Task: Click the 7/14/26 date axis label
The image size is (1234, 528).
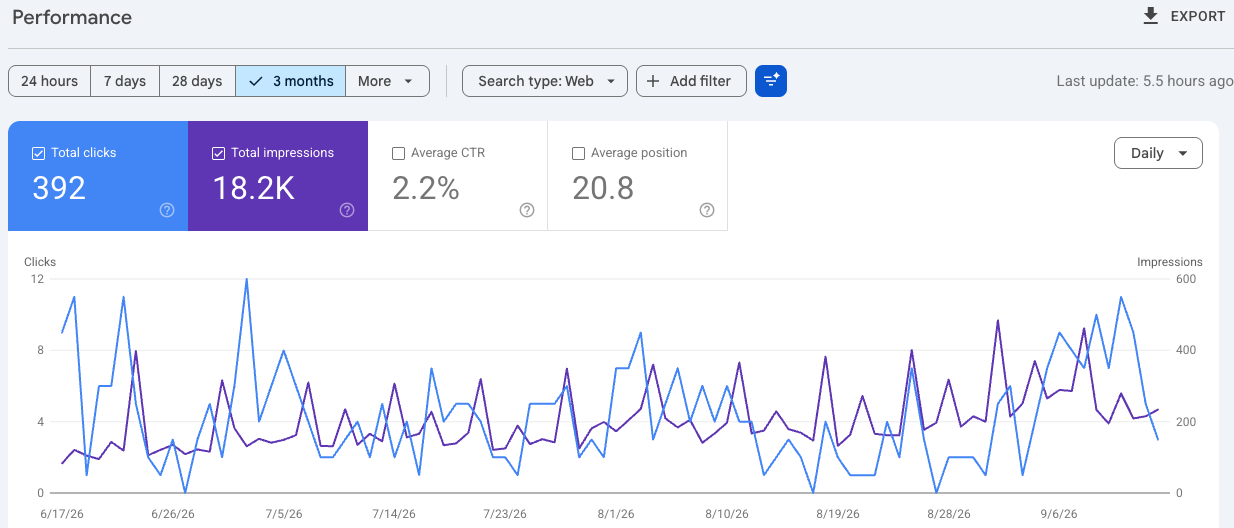Action: [x=393, y=514]
